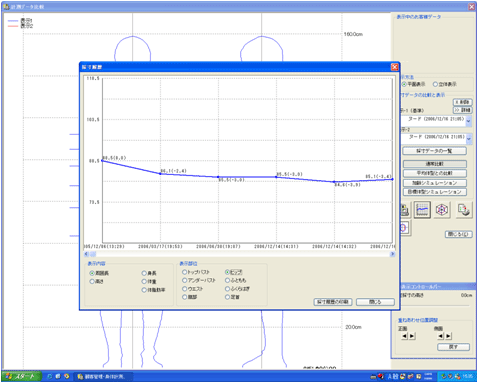Click the 詳細 details button
This screenshot has width=478, height=383.
(x=462, y=110)
